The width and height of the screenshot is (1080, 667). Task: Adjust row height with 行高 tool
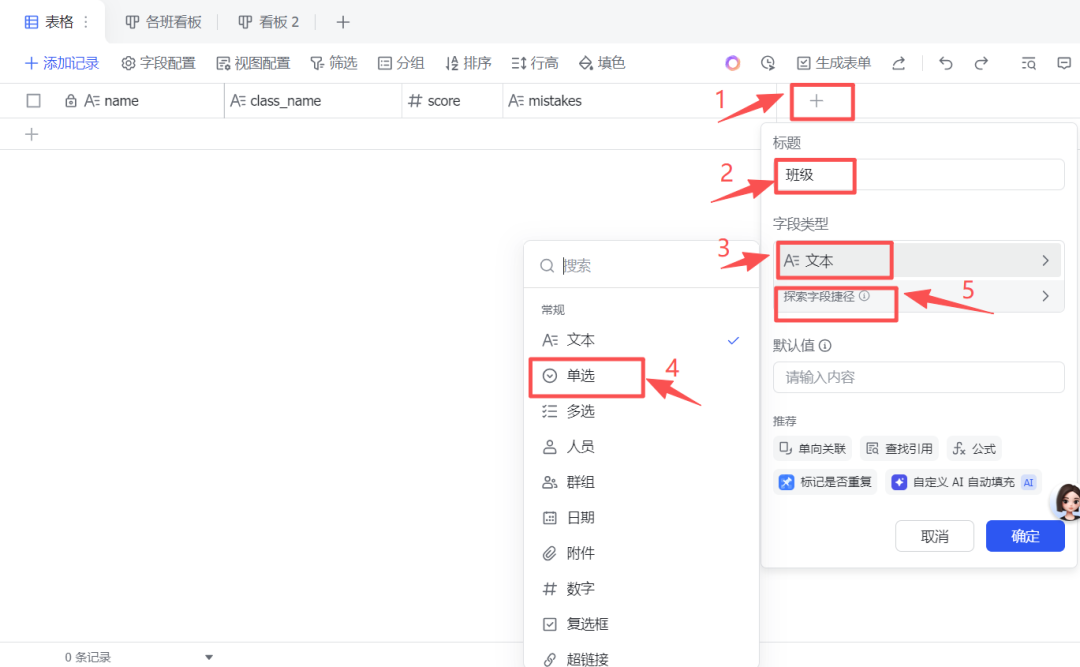pyautogui.click(x=534, y=62)
